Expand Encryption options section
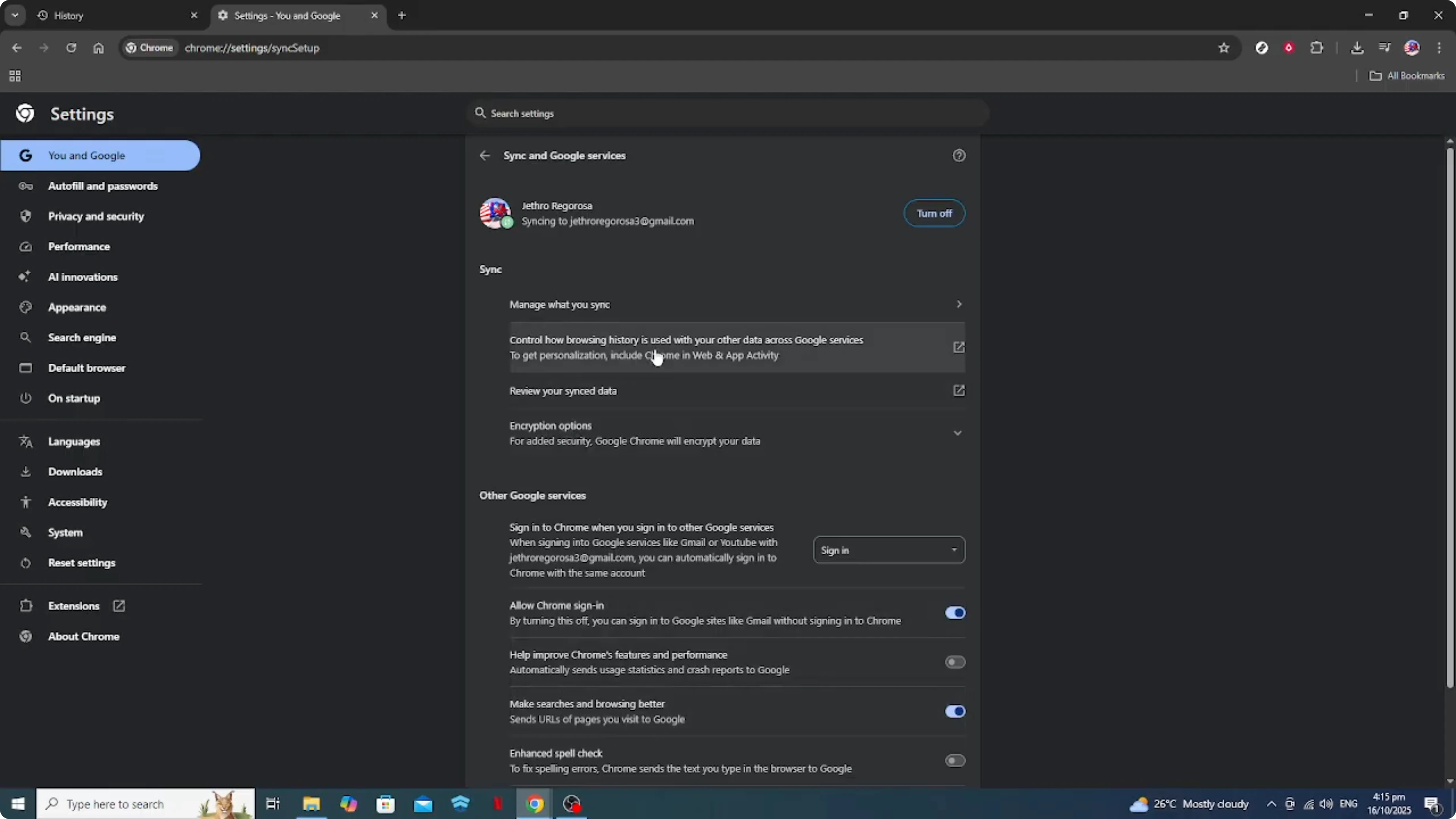The height and width of the screenshot is (819, 1456). (957, 433)
